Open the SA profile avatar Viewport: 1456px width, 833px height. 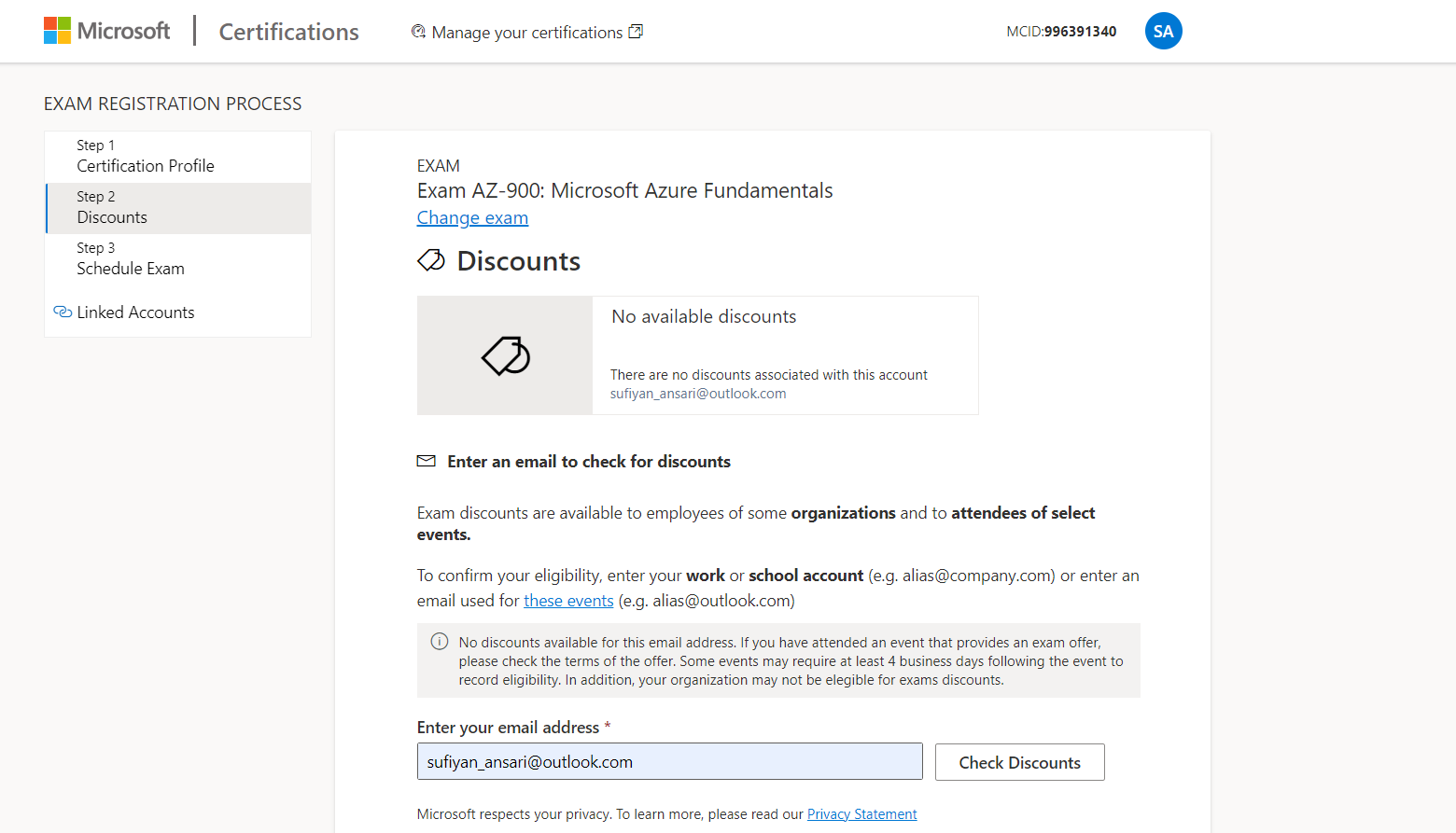point(1163,31)
